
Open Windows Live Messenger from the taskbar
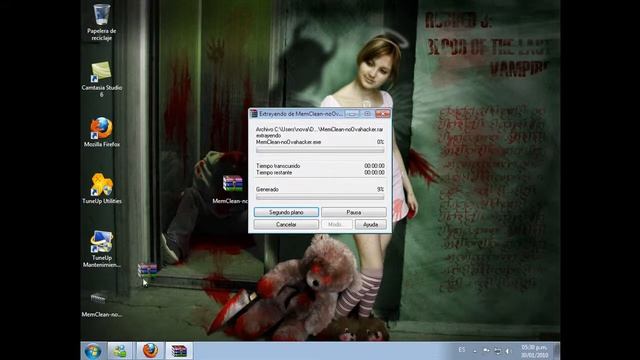click(x=120, y=351)
